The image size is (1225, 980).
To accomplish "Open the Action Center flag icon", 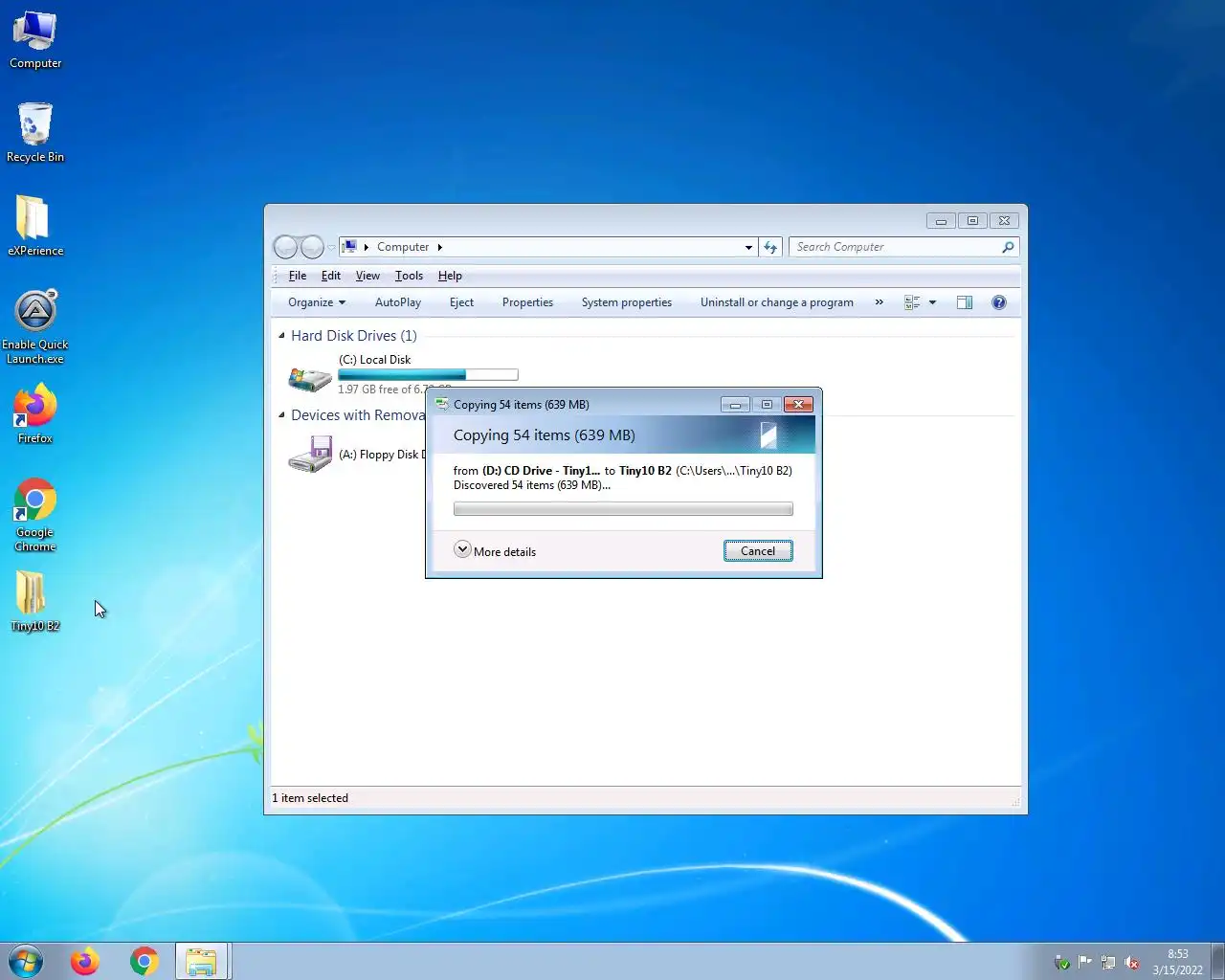I will 1084,962.
